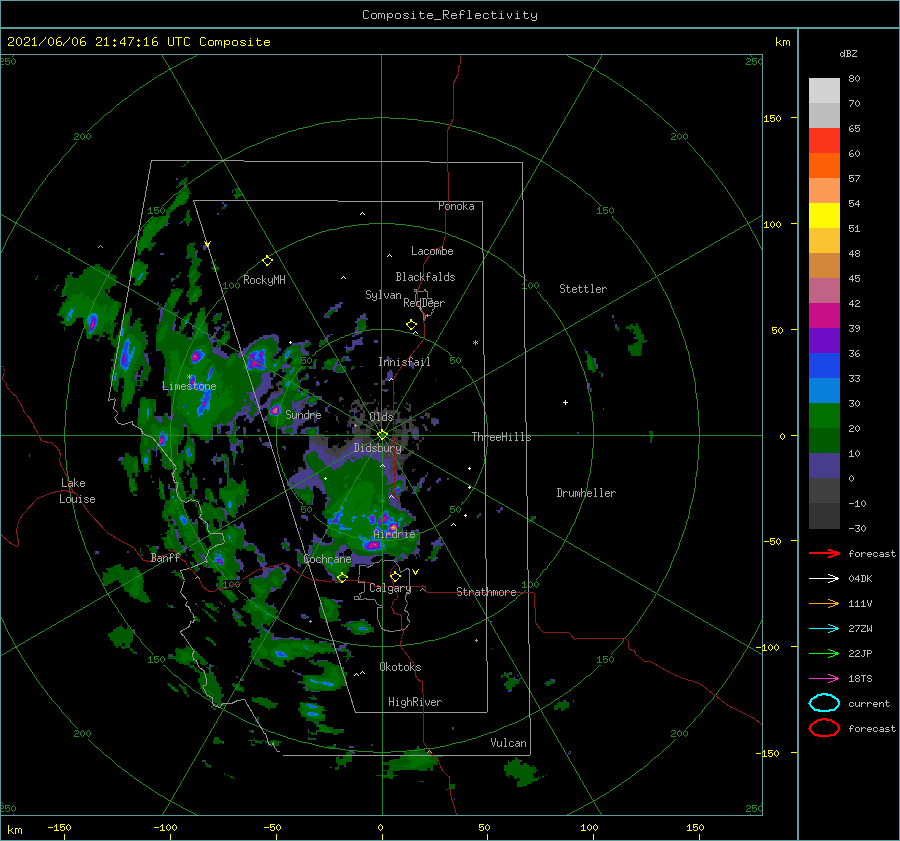The image size is (900, 841).
Task: Click the yellow diamond marker below RedDeer
Action: 412,325
